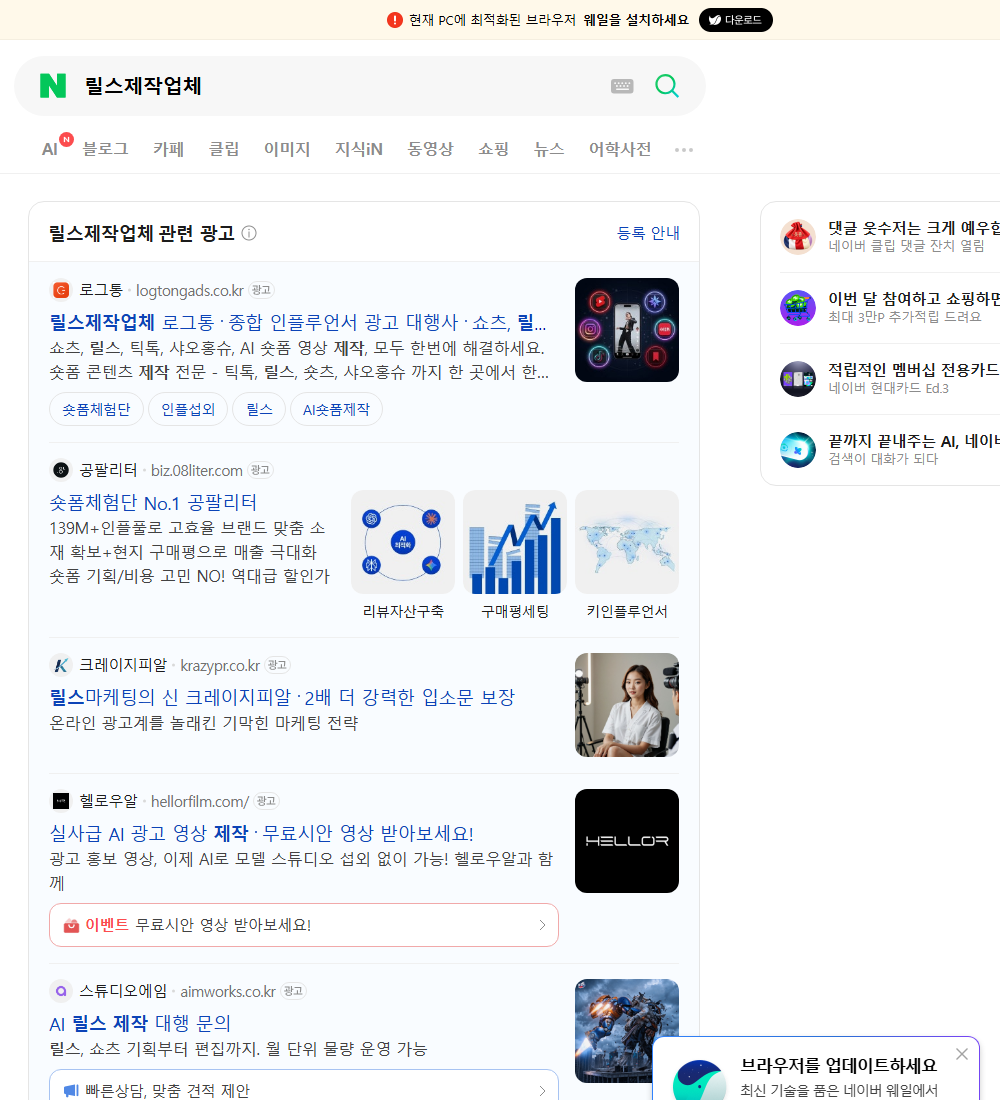The width and height of the screenshot is (1000, 1100).
Task: Open the AI tab
Action: (50, 149)
